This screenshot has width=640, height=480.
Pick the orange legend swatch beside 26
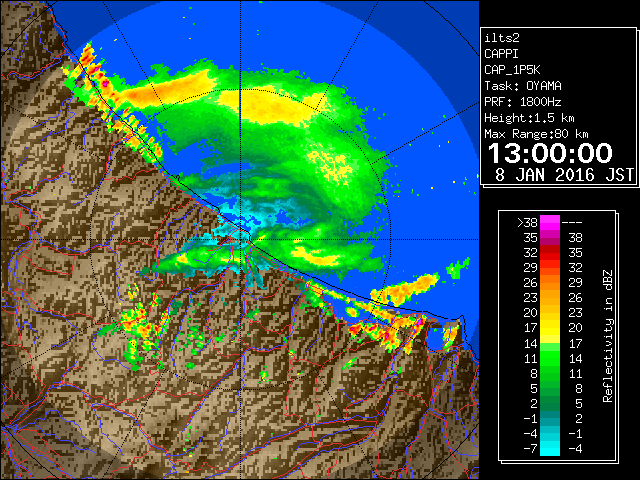click(x=550, y=283)
